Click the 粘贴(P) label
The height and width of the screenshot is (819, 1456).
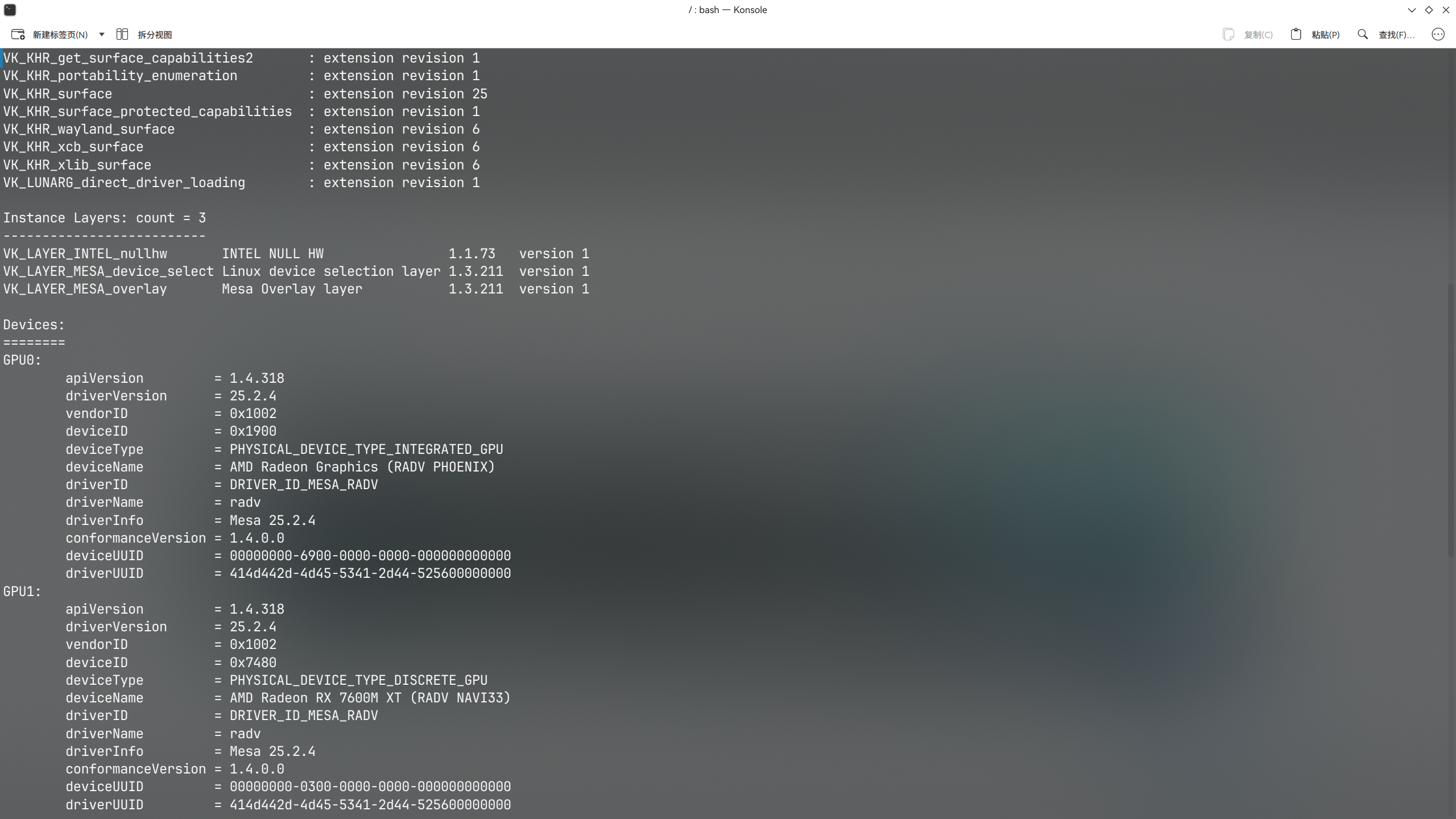(x=1325, y=35)
